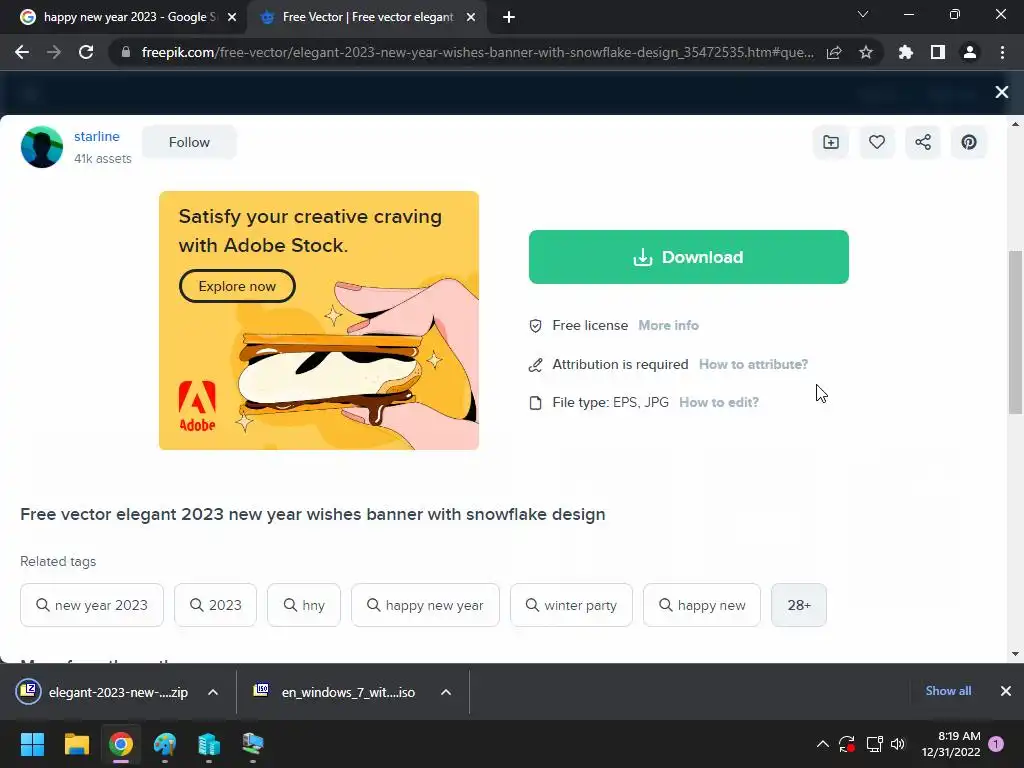View site information lock icon

click(126, 52)
